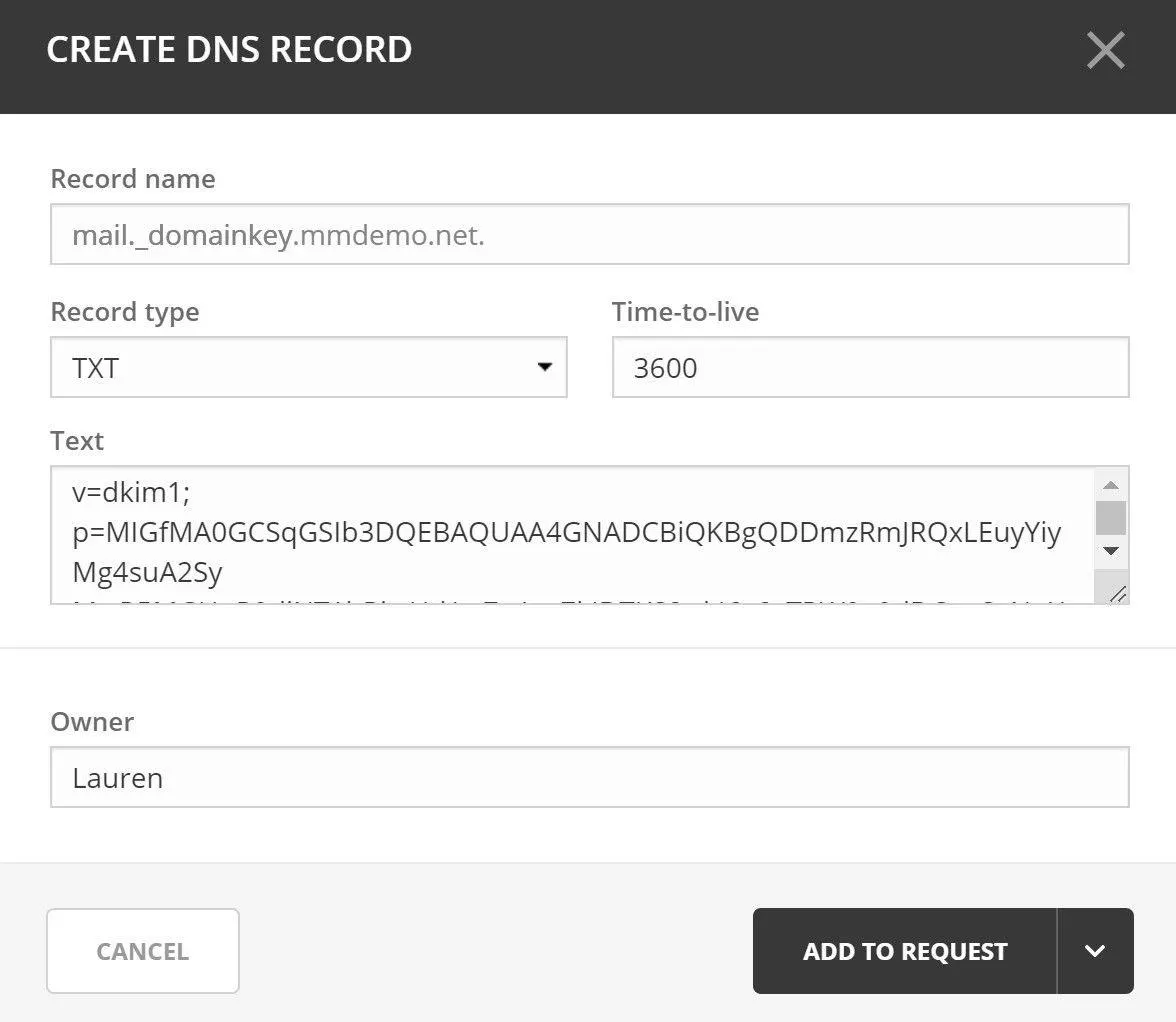Click the Record name input field
Viewport: 1176px width, 1022px height.
click(x=590, y=234)
